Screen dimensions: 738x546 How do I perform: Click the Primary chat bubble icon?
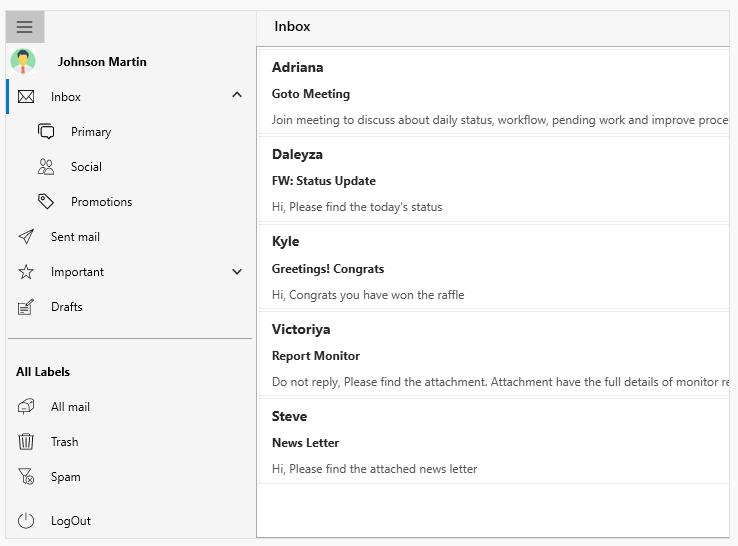[46, 131]
